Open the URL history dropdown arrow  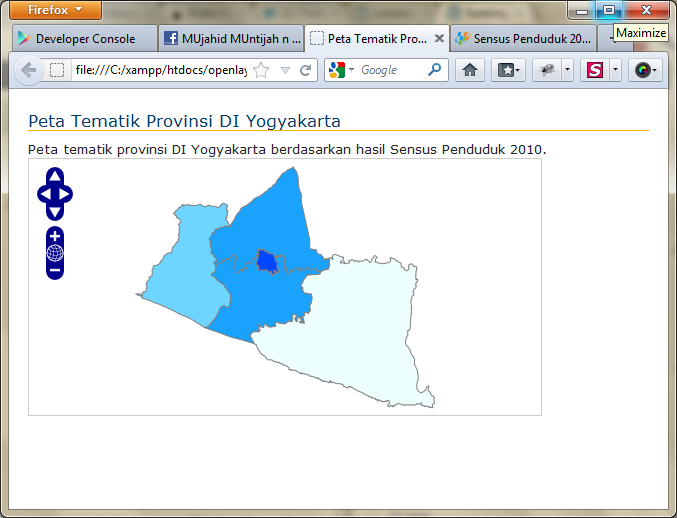click(285, 70)
